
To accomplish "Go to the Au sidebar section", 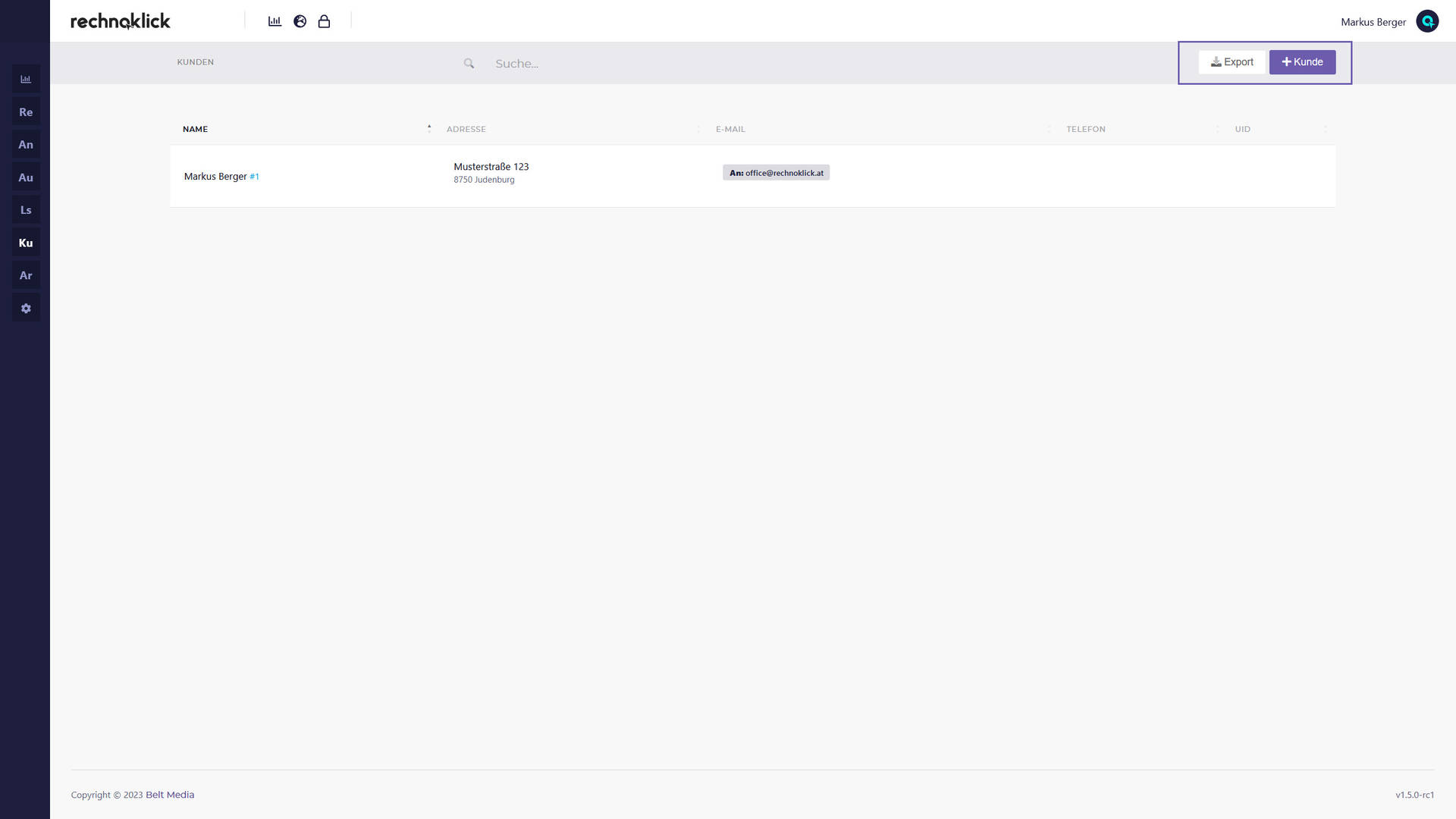I will point(26,177).
